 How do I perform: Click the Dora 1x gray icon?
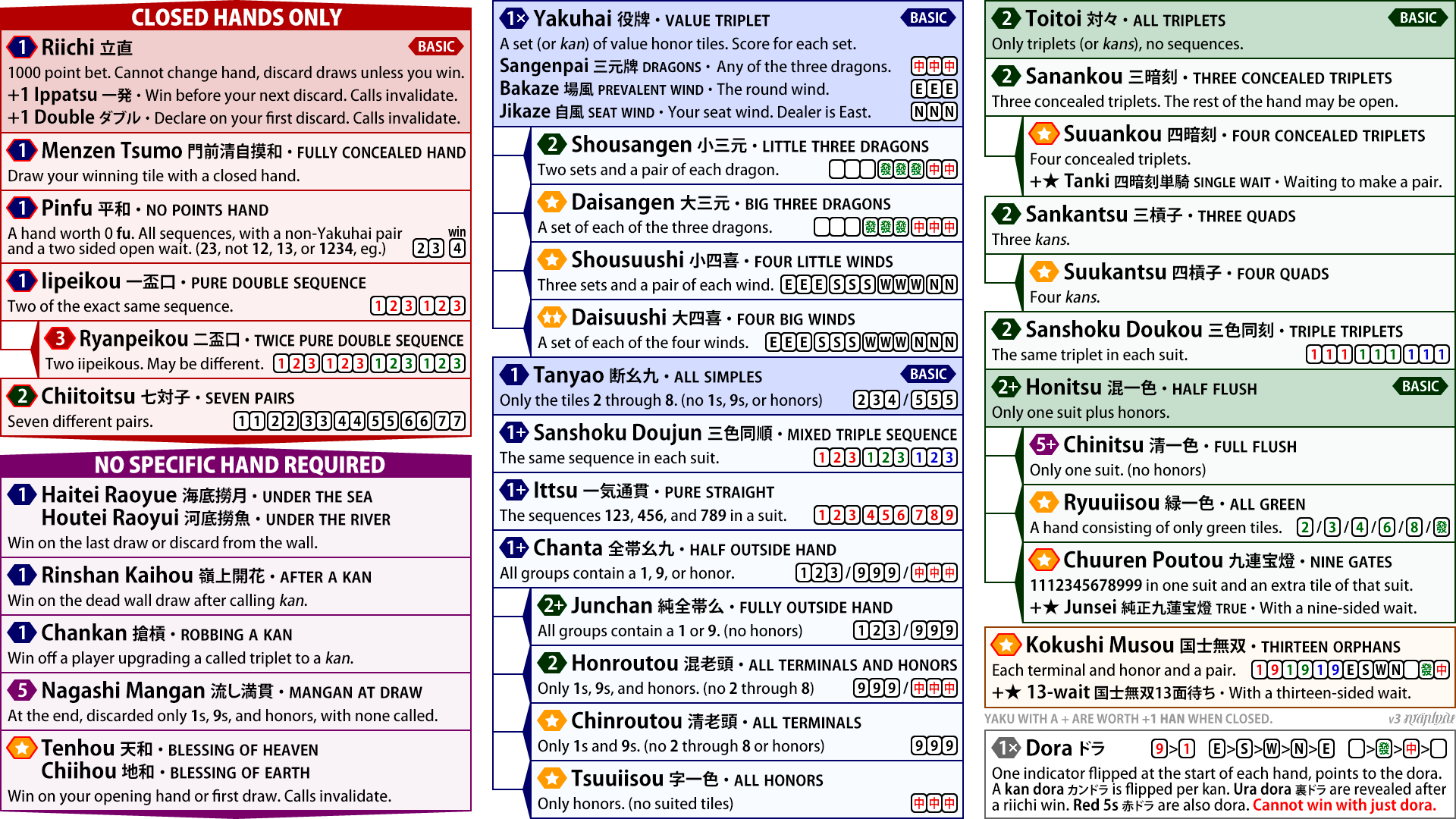(1006, 748)
